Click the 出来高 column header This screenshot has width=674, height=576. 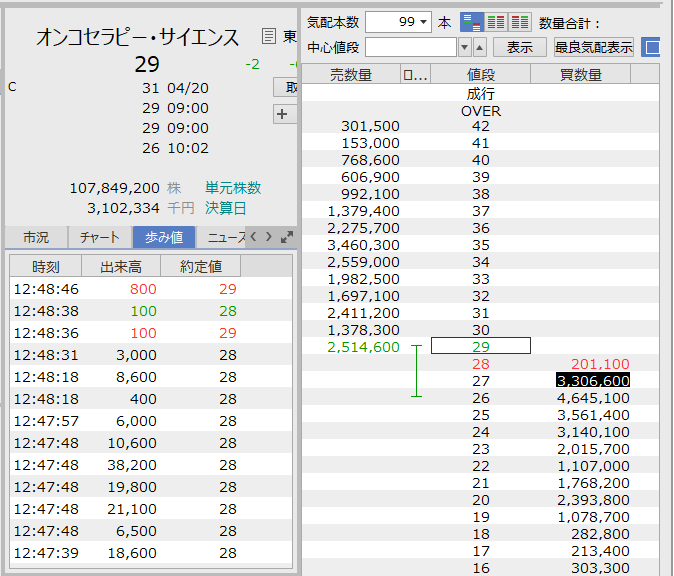pyautogui.click(x=121, y=267)
